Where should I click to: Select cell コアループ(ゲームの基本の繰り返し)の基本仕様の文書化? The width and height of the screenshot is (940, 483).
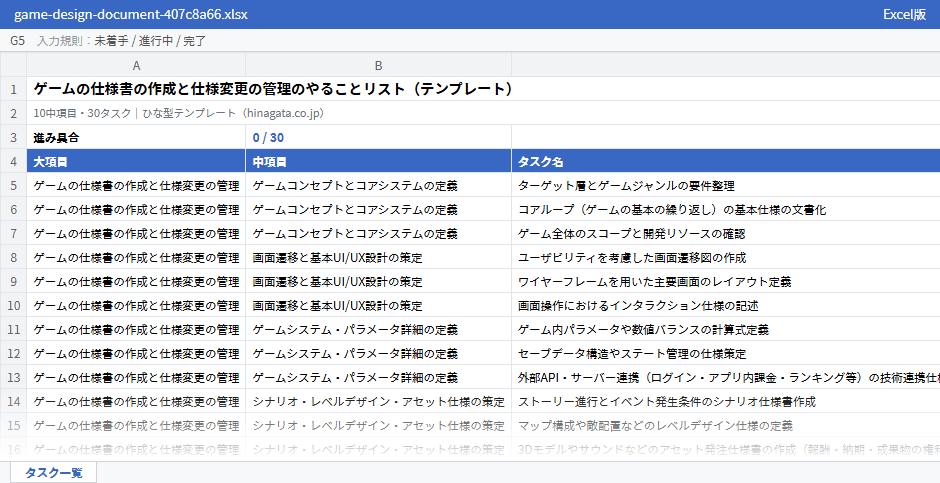click(x=725, y=210)
